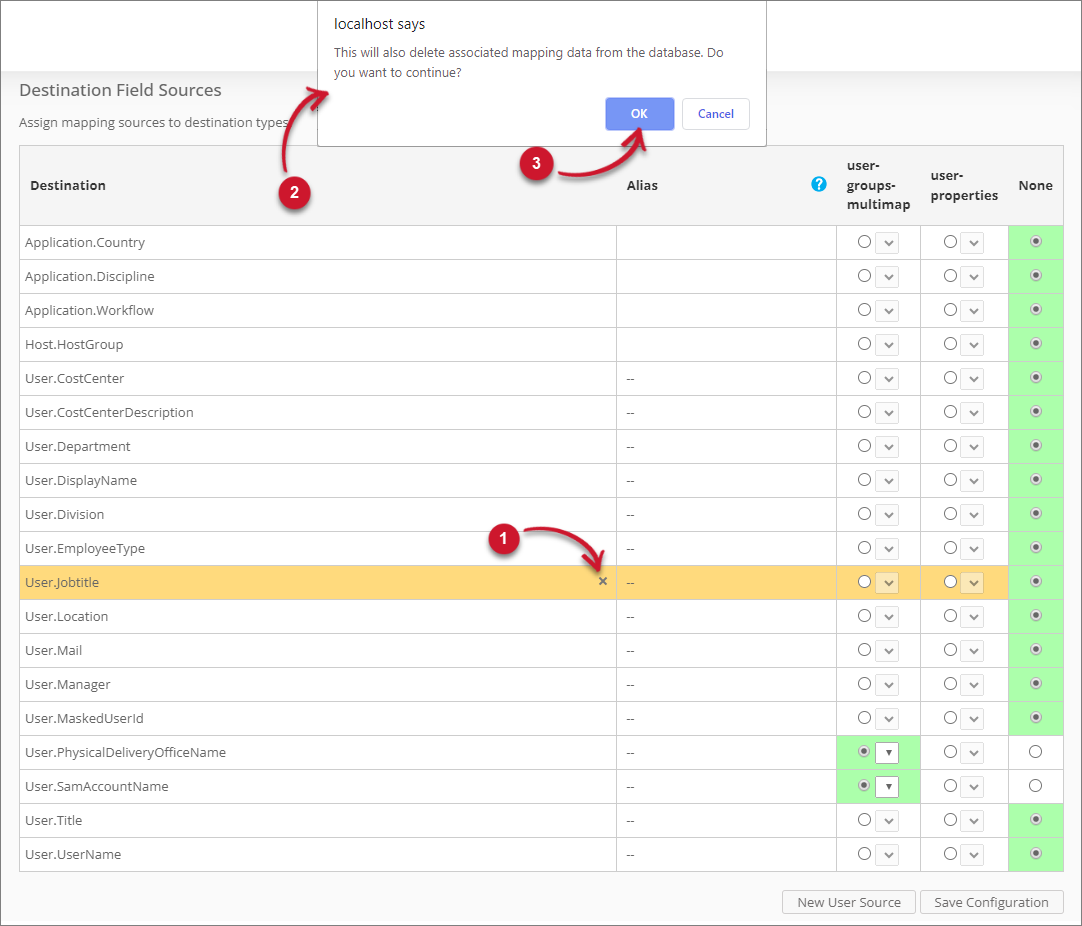Choose user-groups-multimap radio for User.Manager
The width and height of the screenshot is (1082, 926).
point(864,684)
